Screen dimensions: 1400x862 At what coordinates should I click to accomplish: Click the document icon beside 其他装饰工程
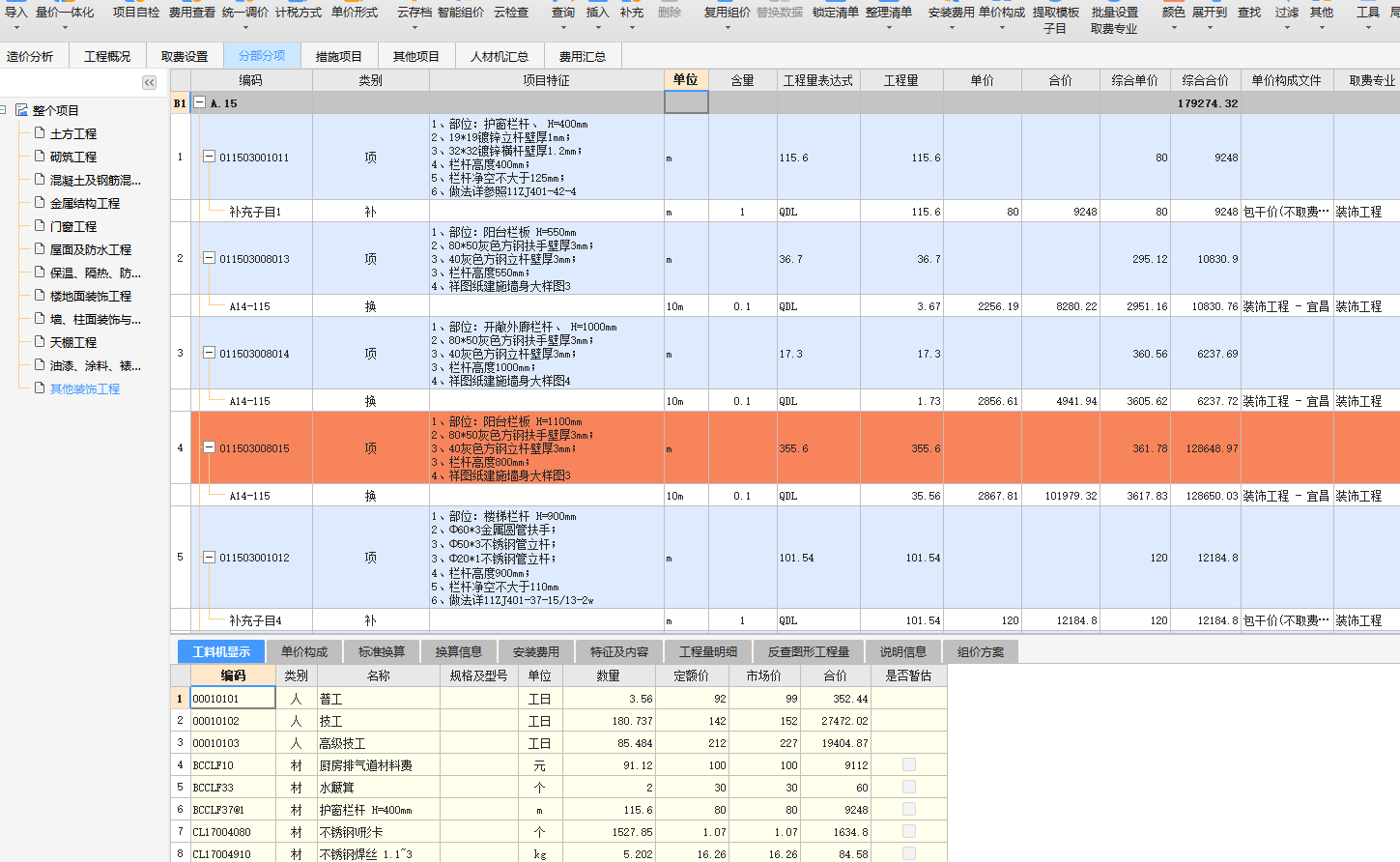40,388
